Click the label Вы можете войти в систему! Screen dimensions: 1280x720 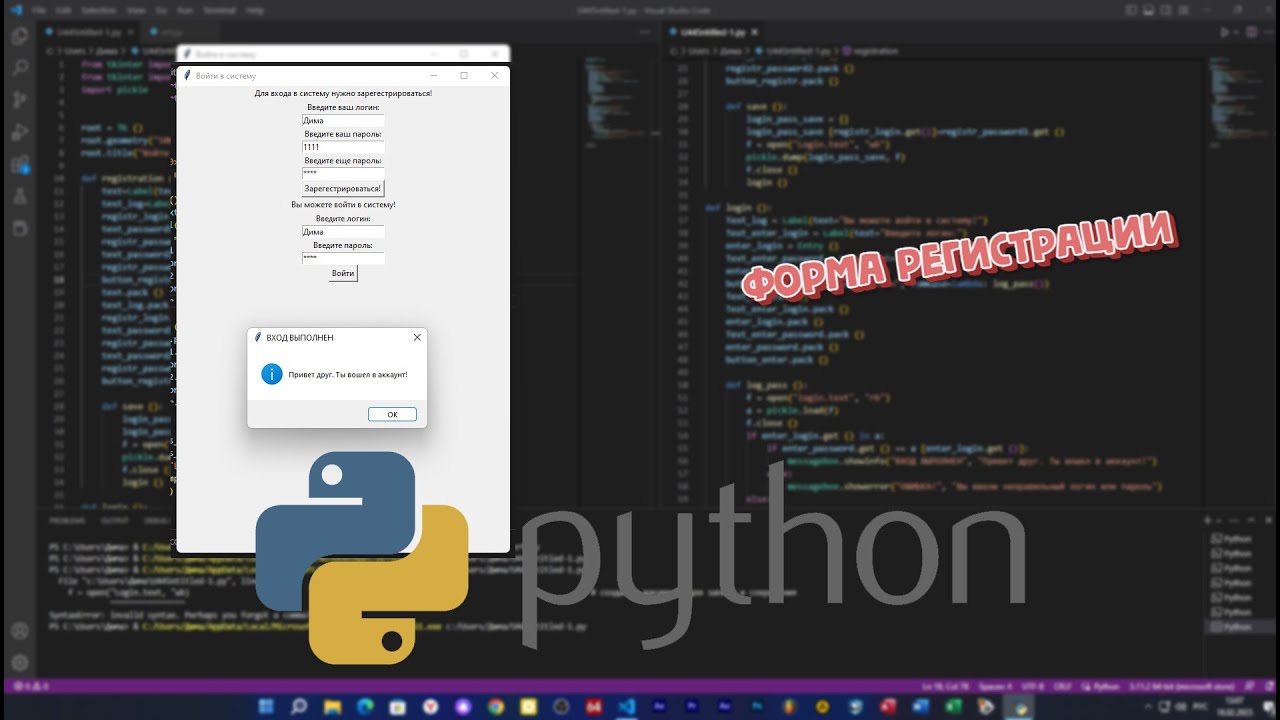[343, 205]
